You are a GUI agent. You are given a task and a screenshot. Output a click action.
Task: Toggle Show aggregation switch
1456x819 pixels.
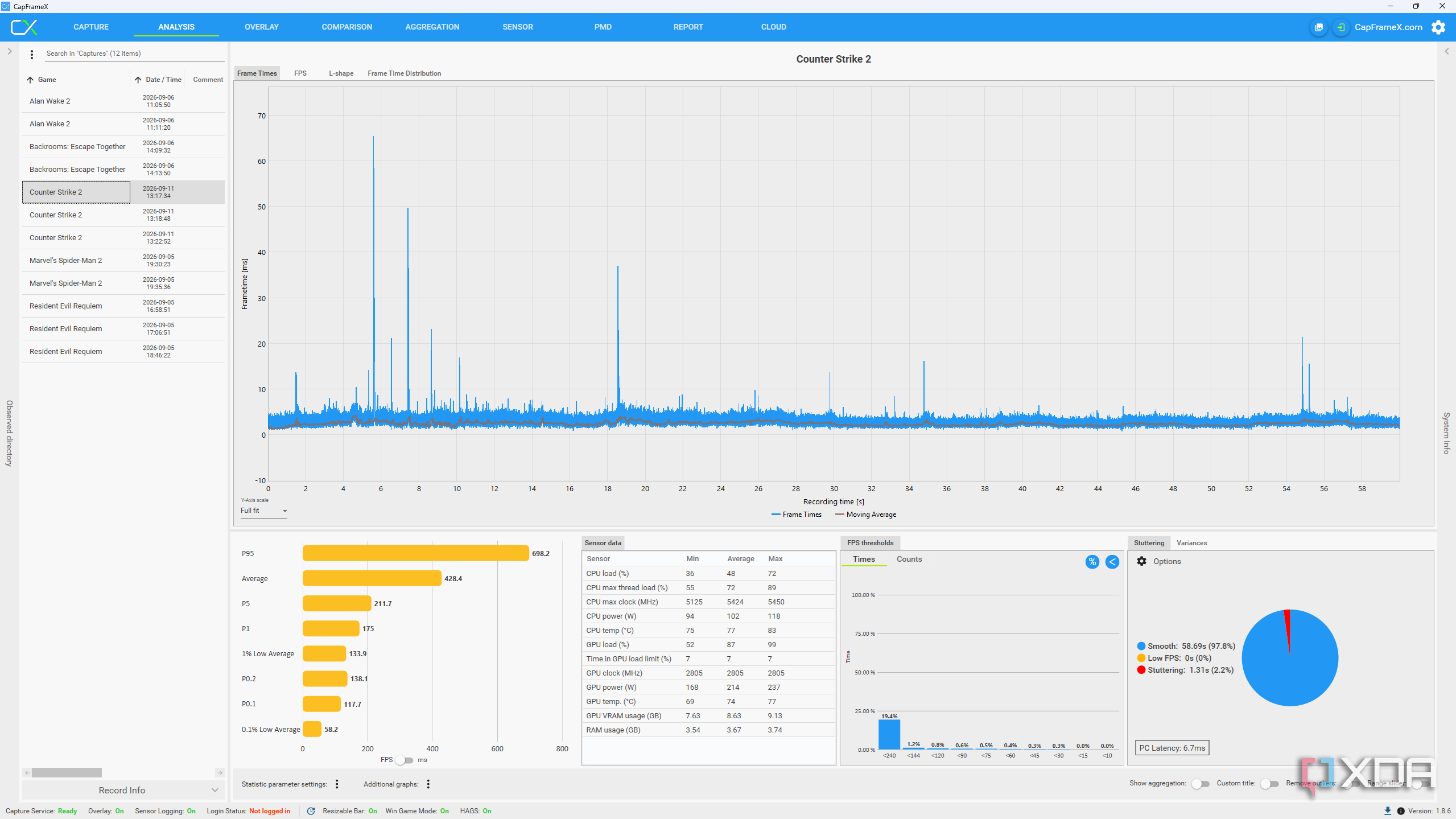(1200, 784)
